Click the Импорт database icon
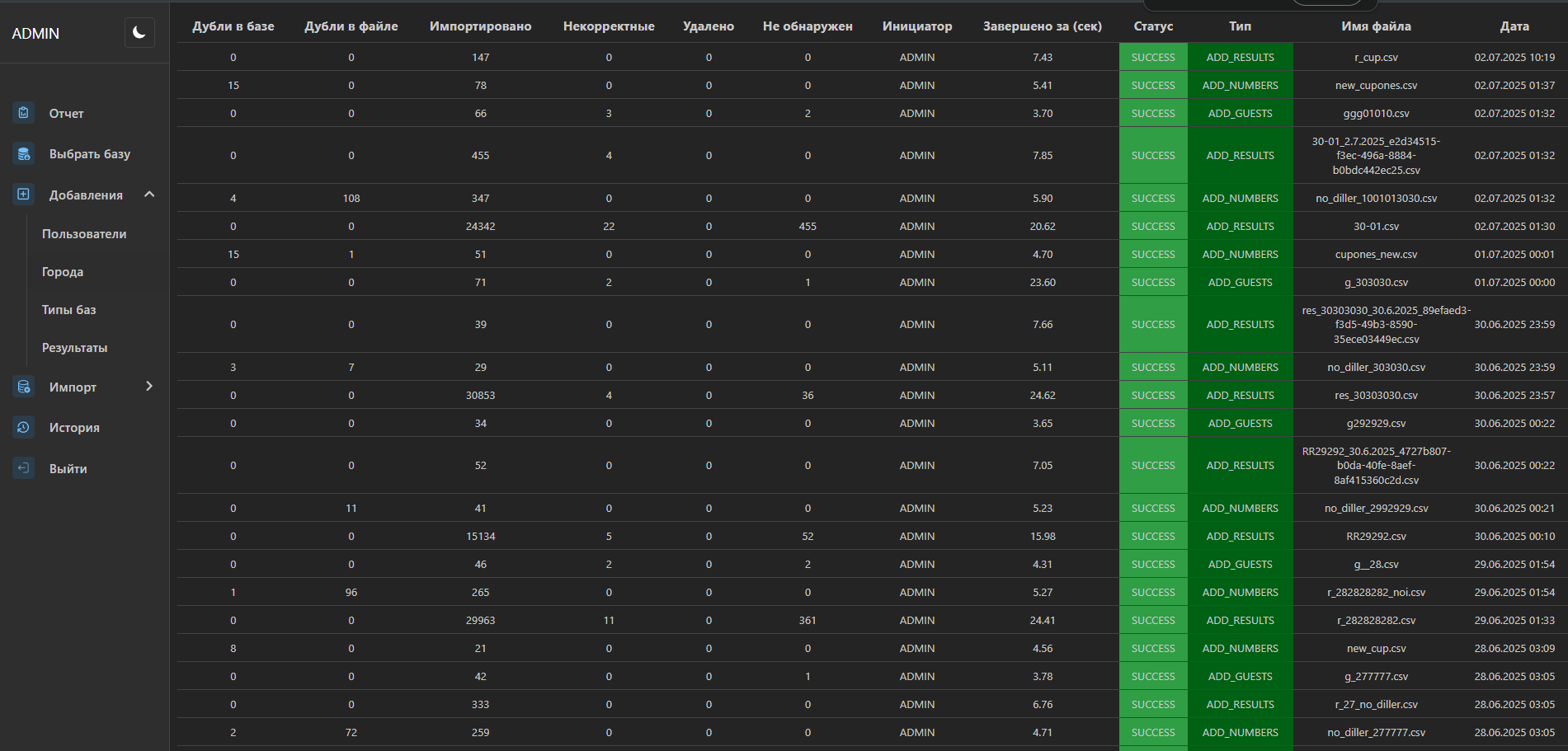The width and height of the screenshot is (1568, 751). pyautogui.click(x=24, y=387)
